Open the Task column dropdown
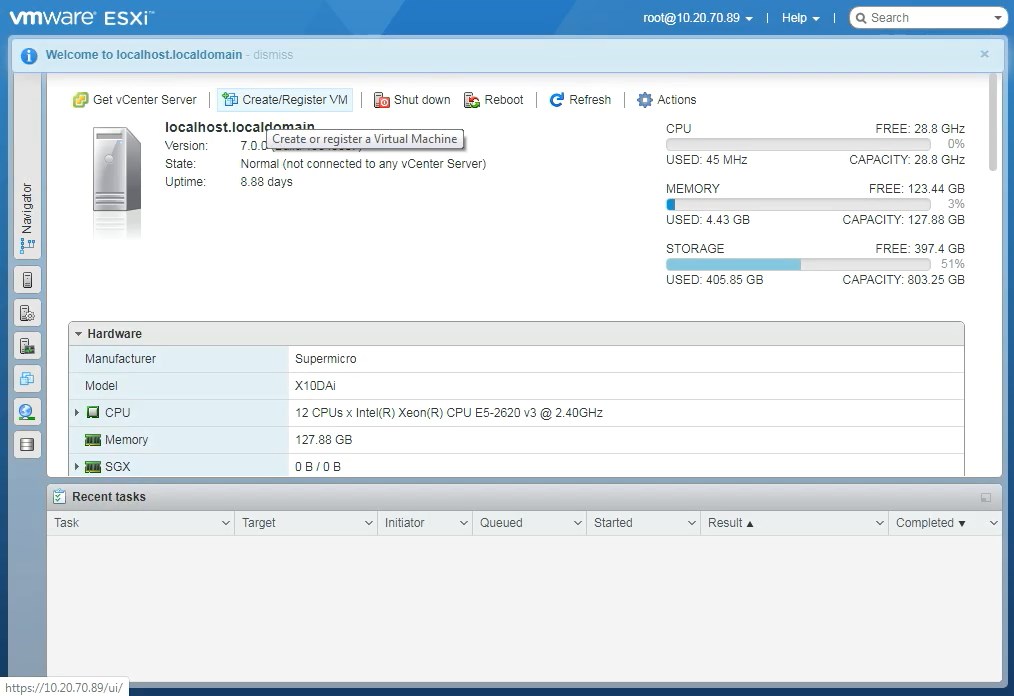Screen dimensions: 1014x696 point(226,523)
